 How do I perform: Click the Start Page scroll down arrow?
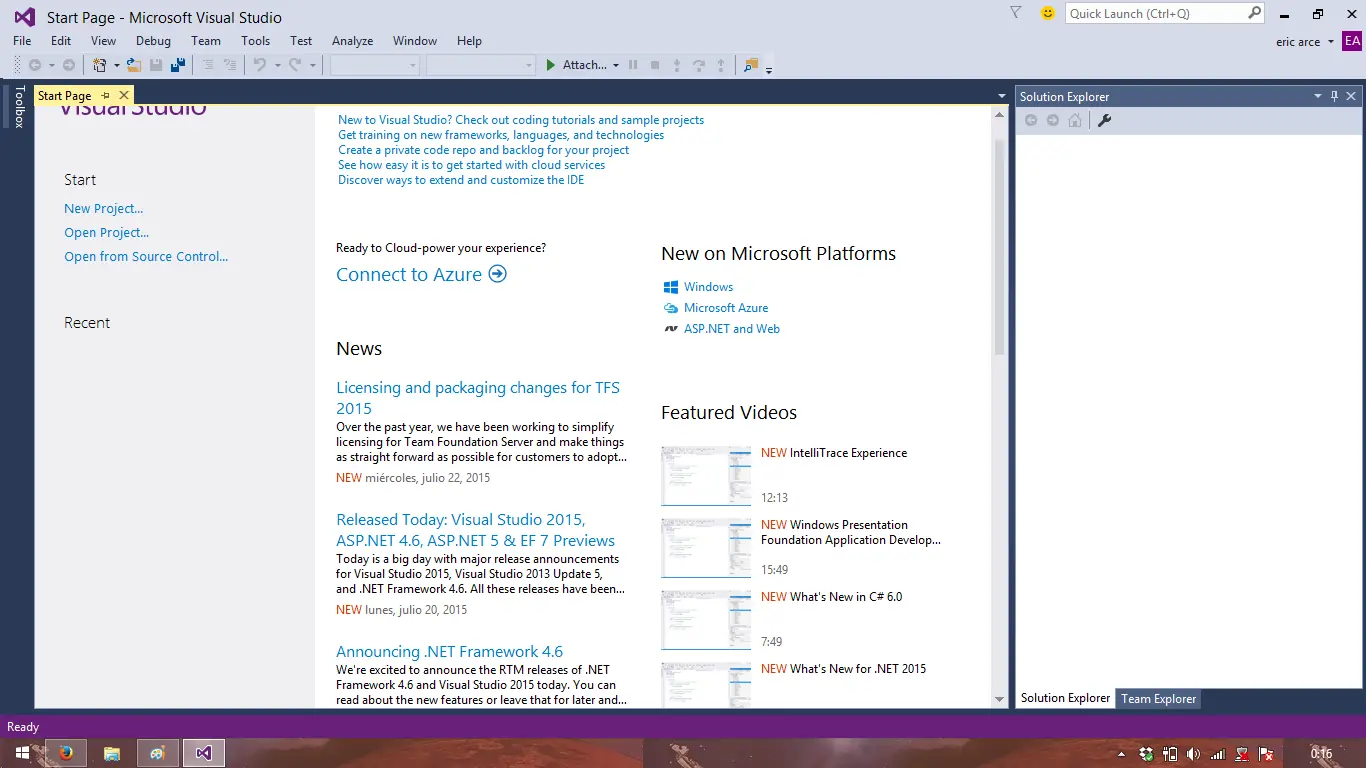(1000, 699)
